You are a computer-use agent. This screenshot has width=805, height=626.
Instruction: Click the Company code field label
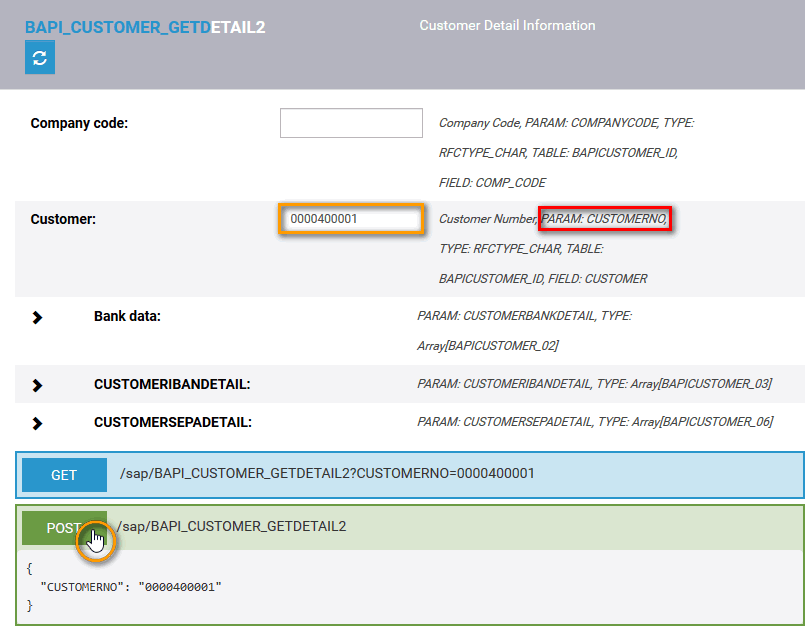pos(79,124)
